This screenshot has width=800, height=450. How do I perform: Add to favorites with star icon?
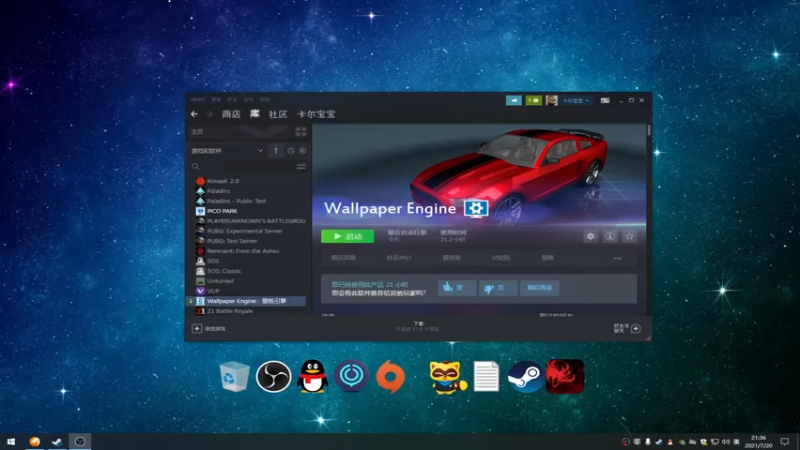click(630, 236)
